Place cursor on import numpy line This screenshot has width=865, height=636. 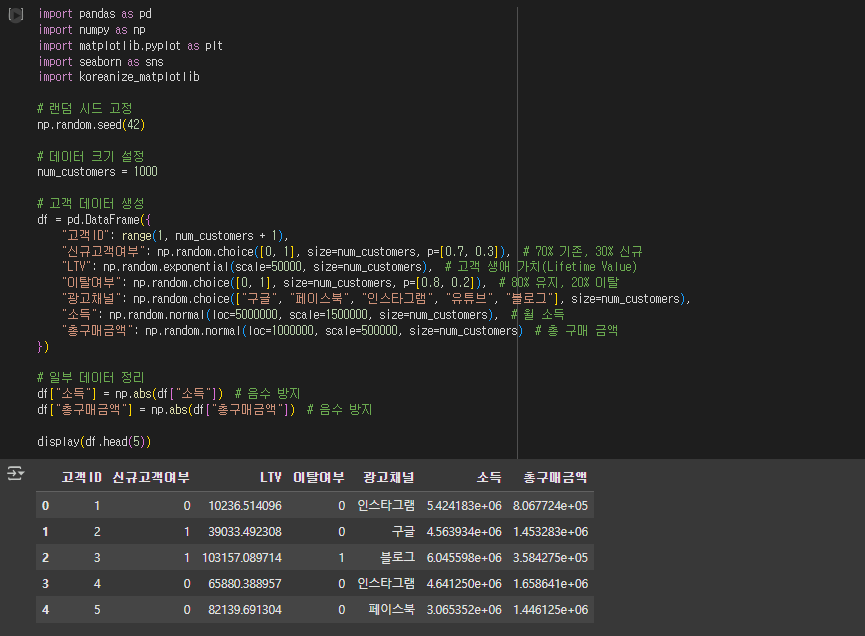(x=92, y=30)
